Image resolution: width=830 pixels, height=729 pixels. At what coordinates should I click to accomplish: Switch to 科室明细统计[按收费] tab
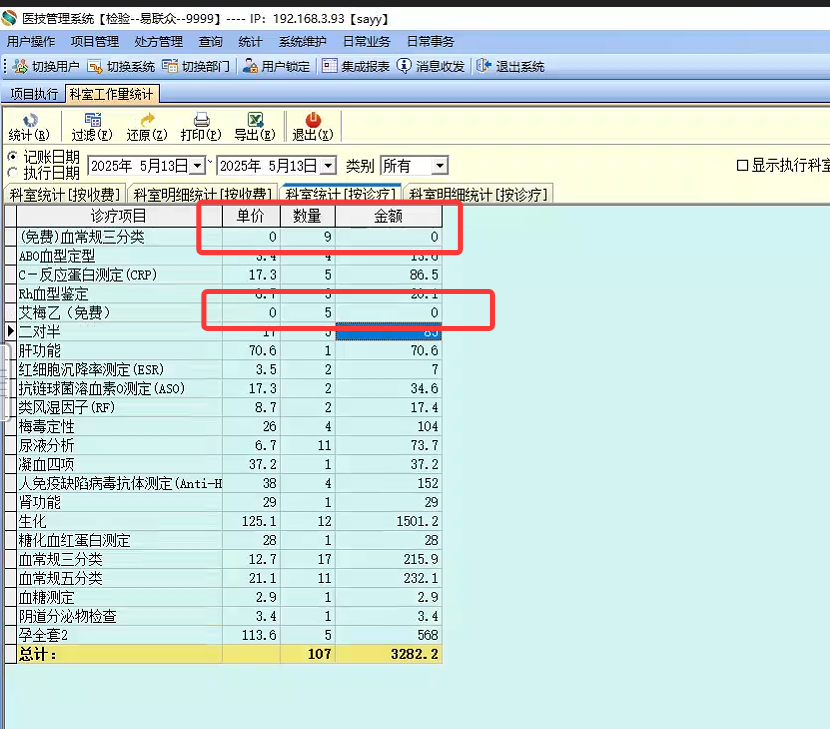pyautogui.click(x=202, y=195)
